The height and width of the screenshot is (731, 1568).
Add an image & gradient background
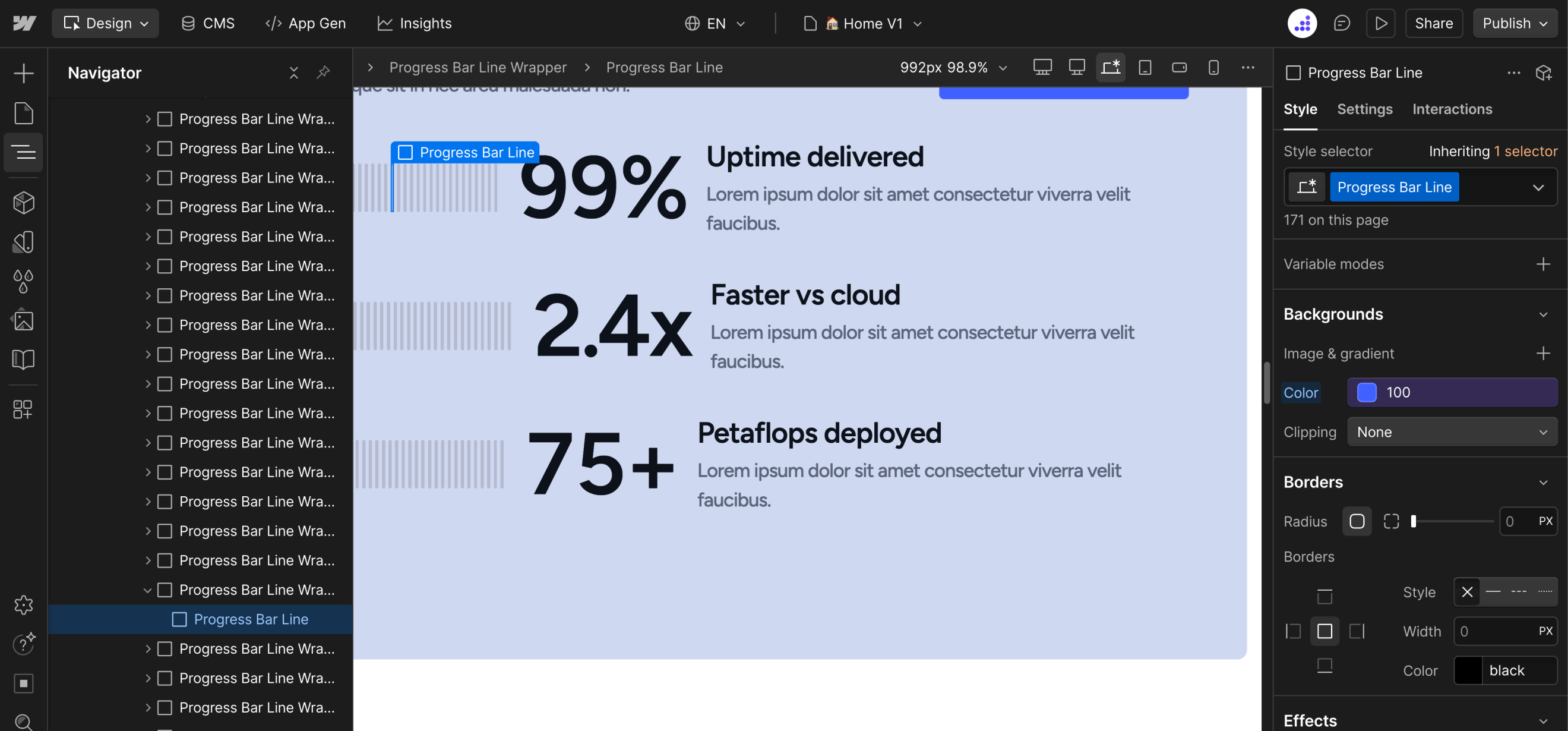1542,353
